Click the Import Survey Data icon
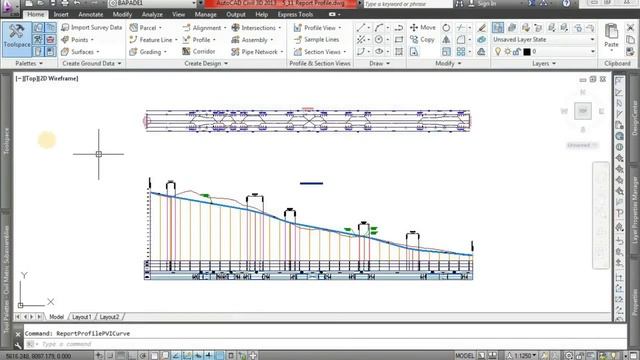 click(x=65, y=28)
